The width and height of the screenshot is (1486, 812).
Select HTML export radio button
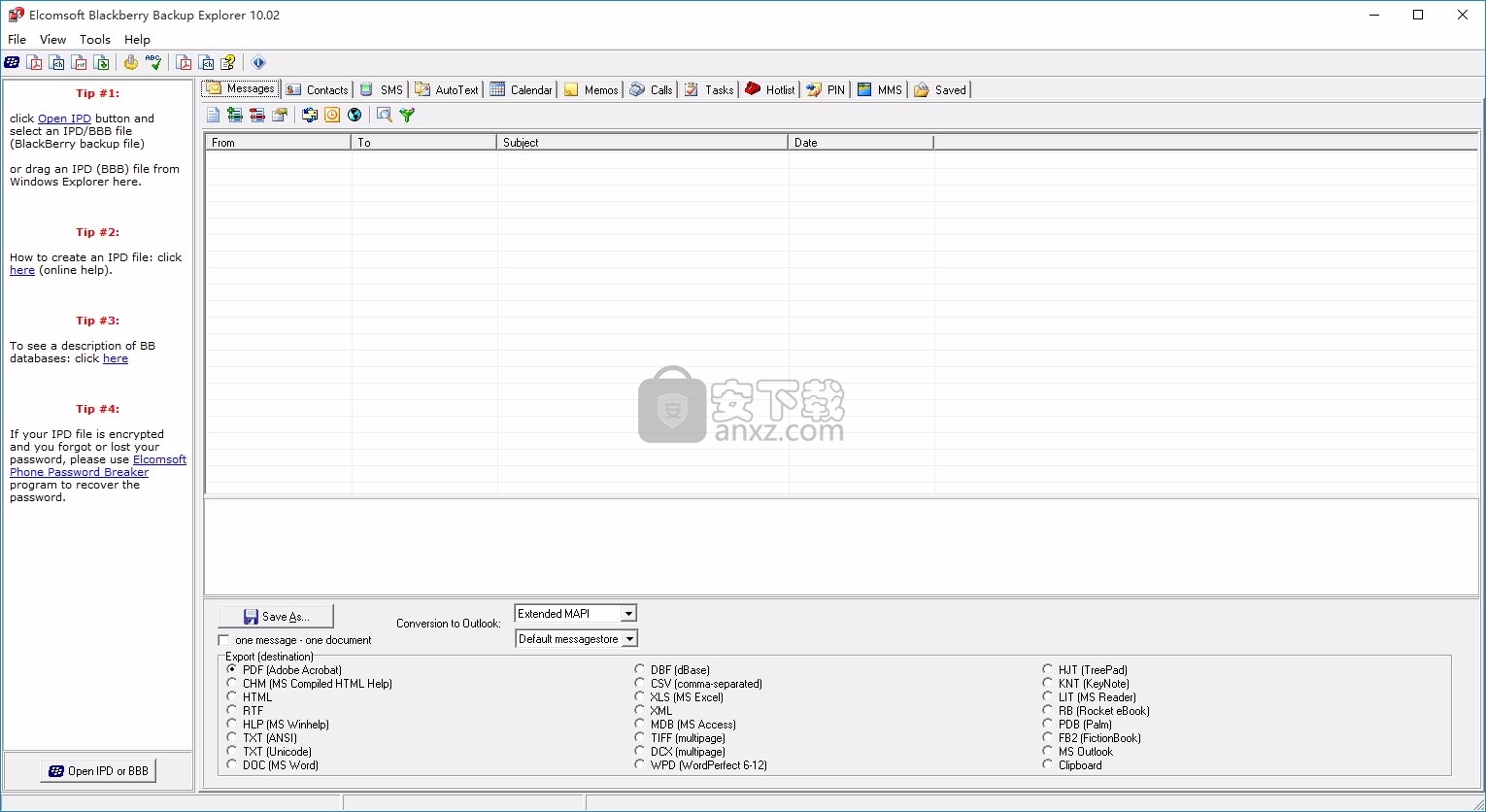tap(232, 696)
